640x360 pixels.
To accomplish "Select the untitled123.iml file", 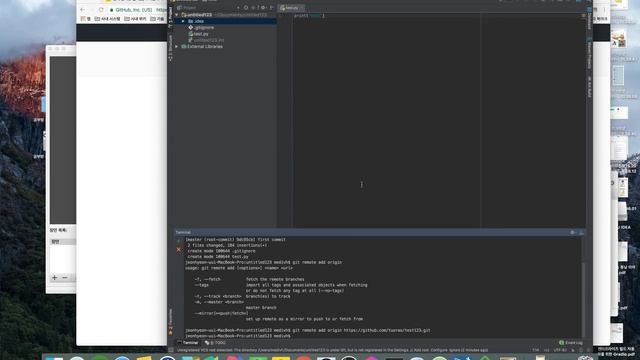I will coord(207,40).
